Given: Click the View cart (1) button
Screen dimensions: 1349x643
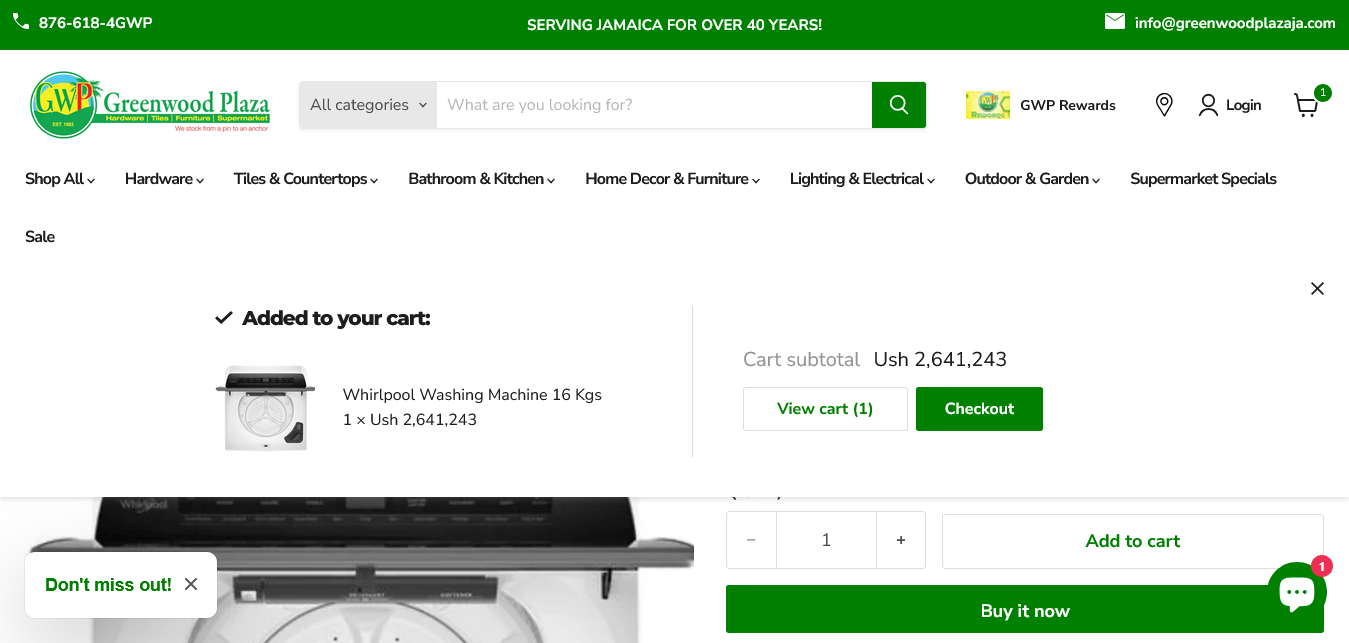Looking at the screenshot, I should point(825,409).
